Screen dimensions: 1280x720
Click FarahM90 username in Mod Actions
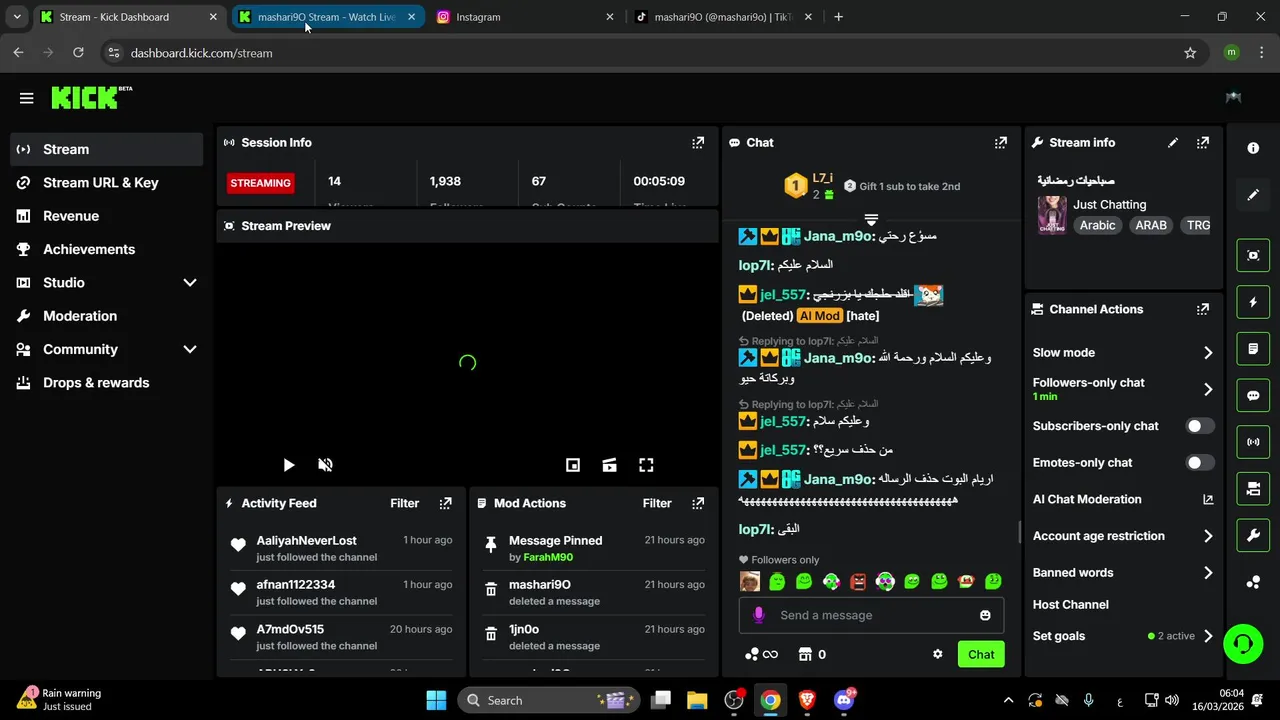[548, 557]
